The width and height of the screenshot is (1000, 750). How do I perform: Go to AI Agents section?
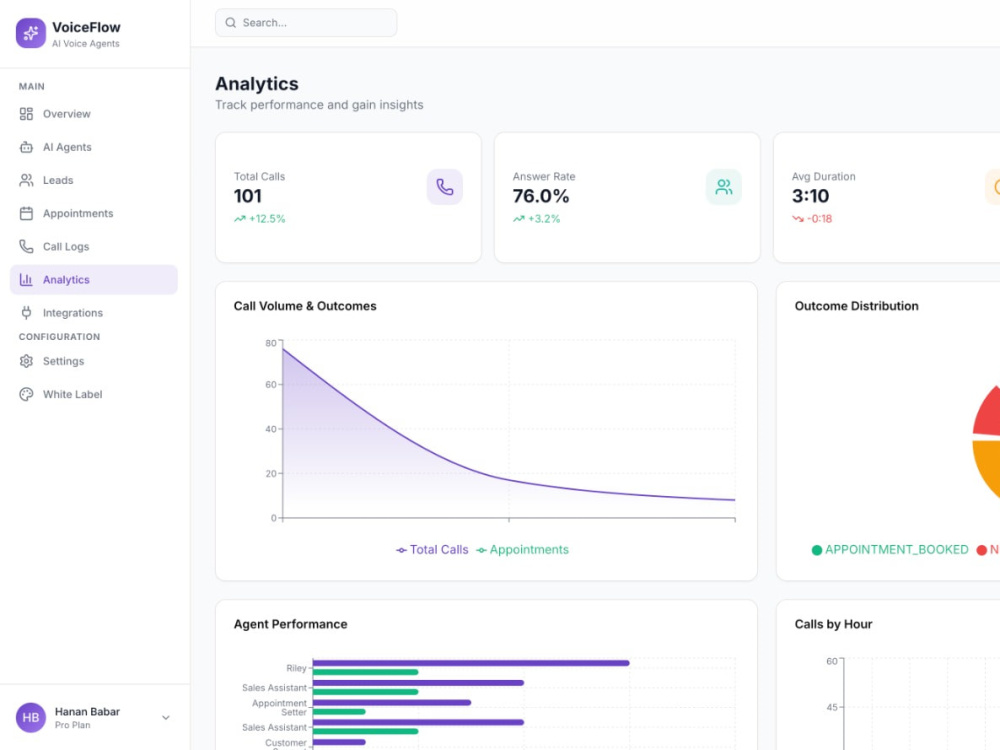(x=94, y=147)
